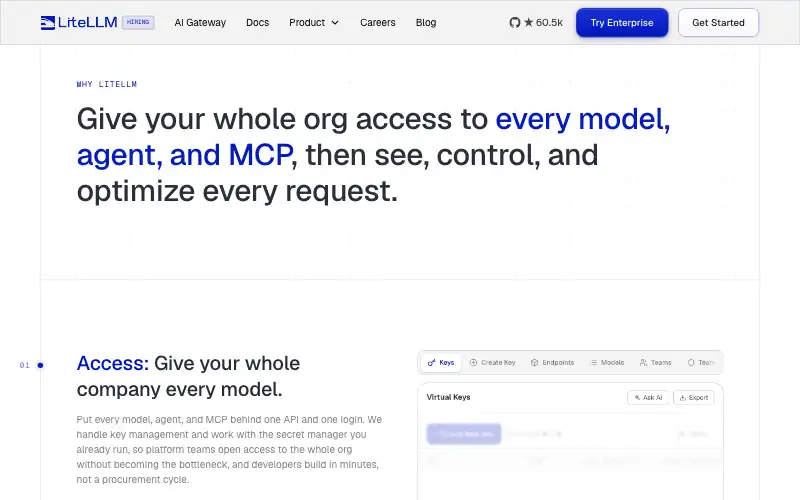The image size is (800, 500).
Task: Click the "WHY LITELLM" section label
Action: point(107,84)
